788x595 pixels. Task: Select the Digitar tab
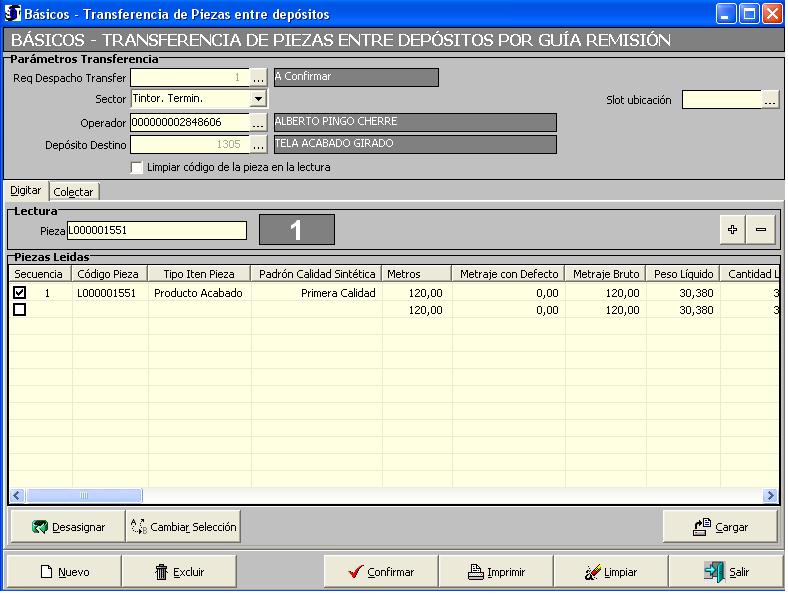(x=26, y=190)
